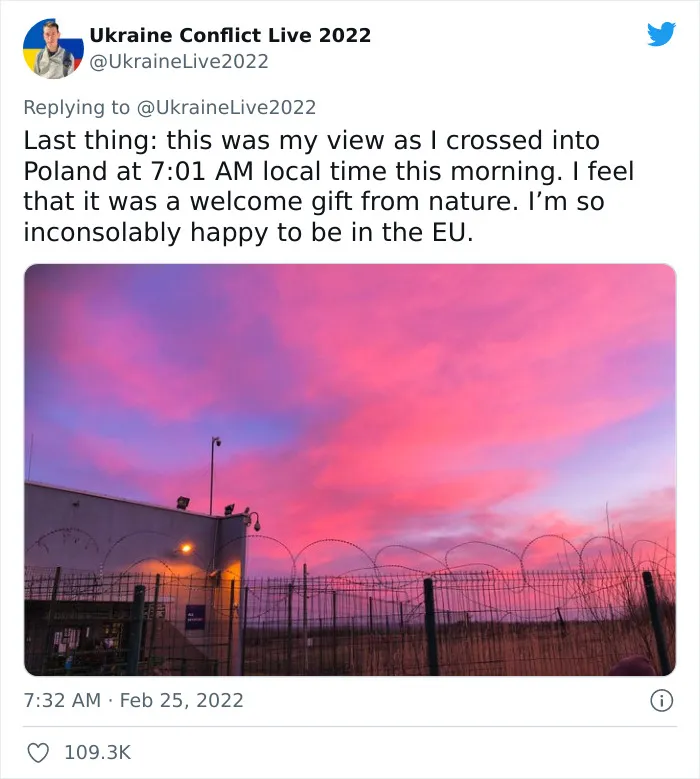Click the tweet line starting 'Last thing:'

(x=311, y=141)
